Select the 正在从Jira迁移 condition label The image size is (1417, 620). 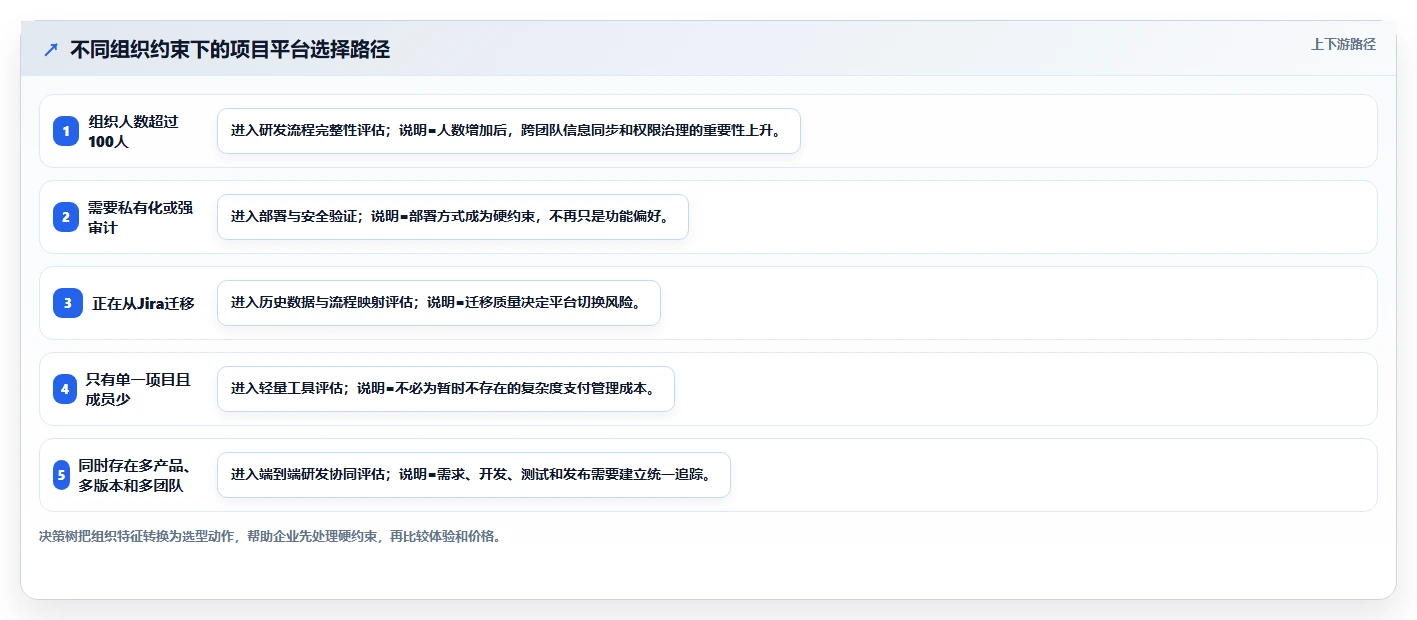pyautogui.click(x=143, y=303)
